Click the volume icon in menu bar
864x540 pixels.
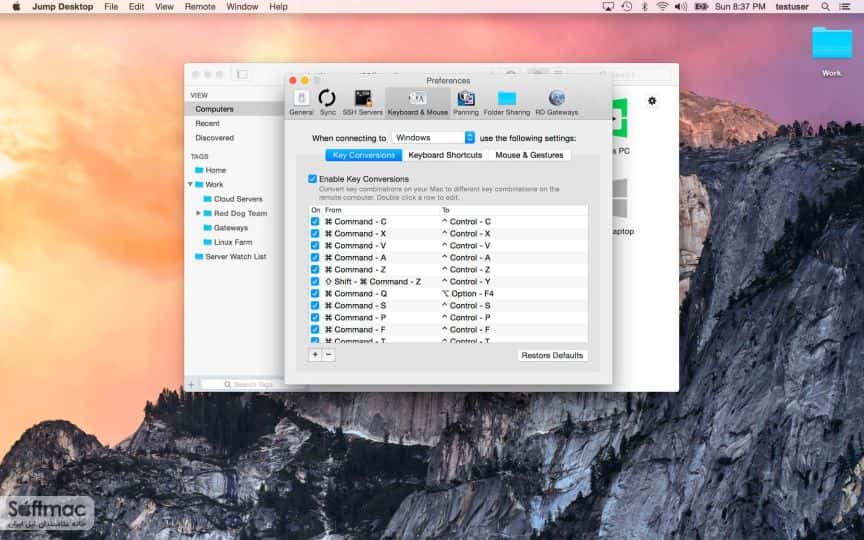click(x=681, y=7)
